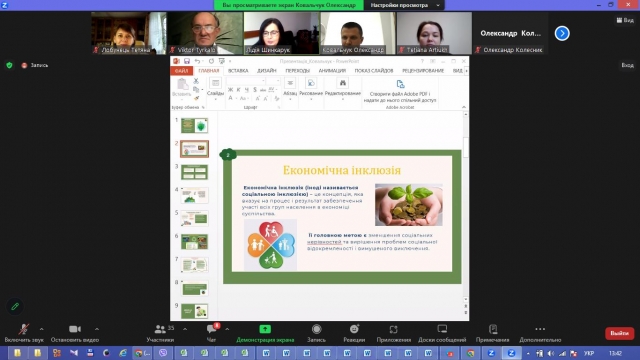This screenshot has height=360, width=640.
Task: Open Настройки просмотра dropdown
Action: point(404,5)
